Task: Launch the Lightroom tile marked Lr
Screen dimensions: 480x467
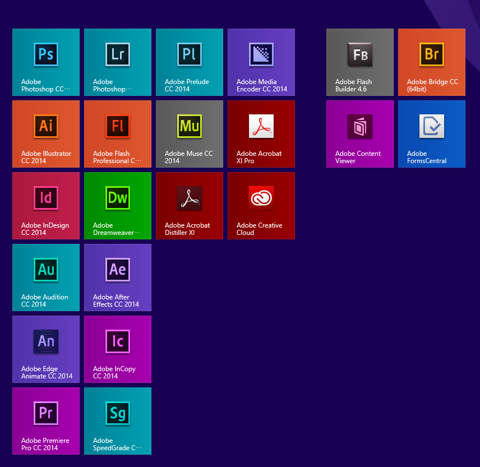Action: 118,62
